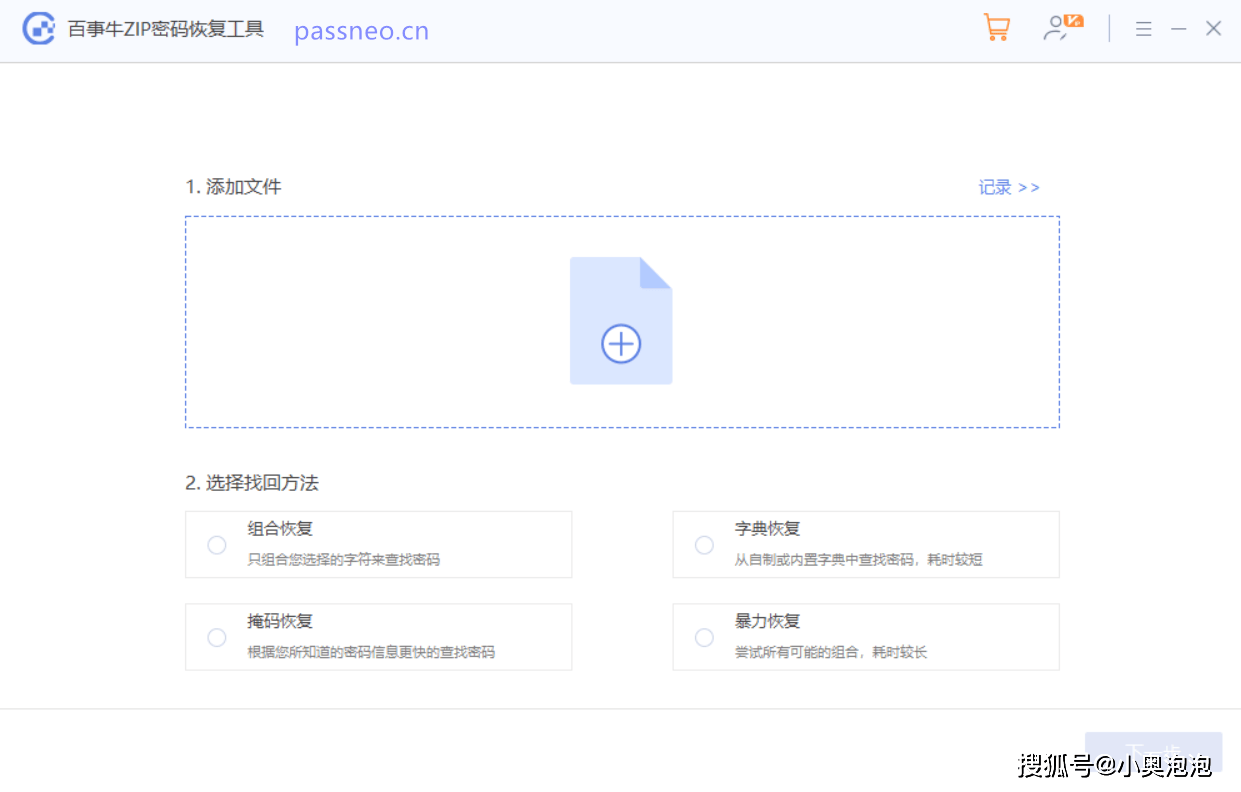
Task: Minimize the ZIP password recovery window
Action: (x=1179, y=29)
